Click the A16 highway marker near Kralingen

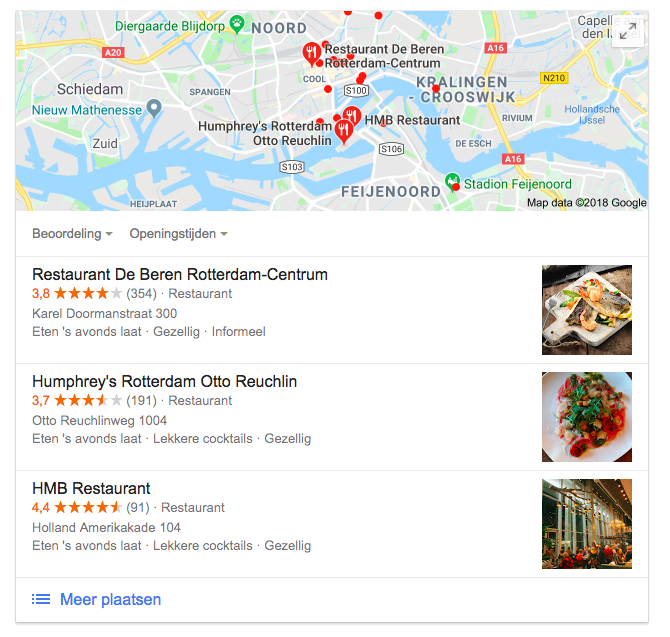point(495,48)
